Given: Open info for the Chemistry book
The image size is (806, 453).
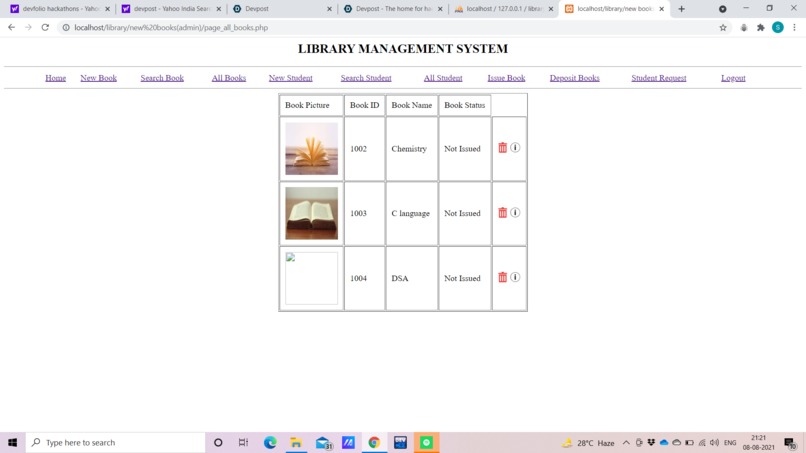Looking at the screenshot, I should click(515, 148).
